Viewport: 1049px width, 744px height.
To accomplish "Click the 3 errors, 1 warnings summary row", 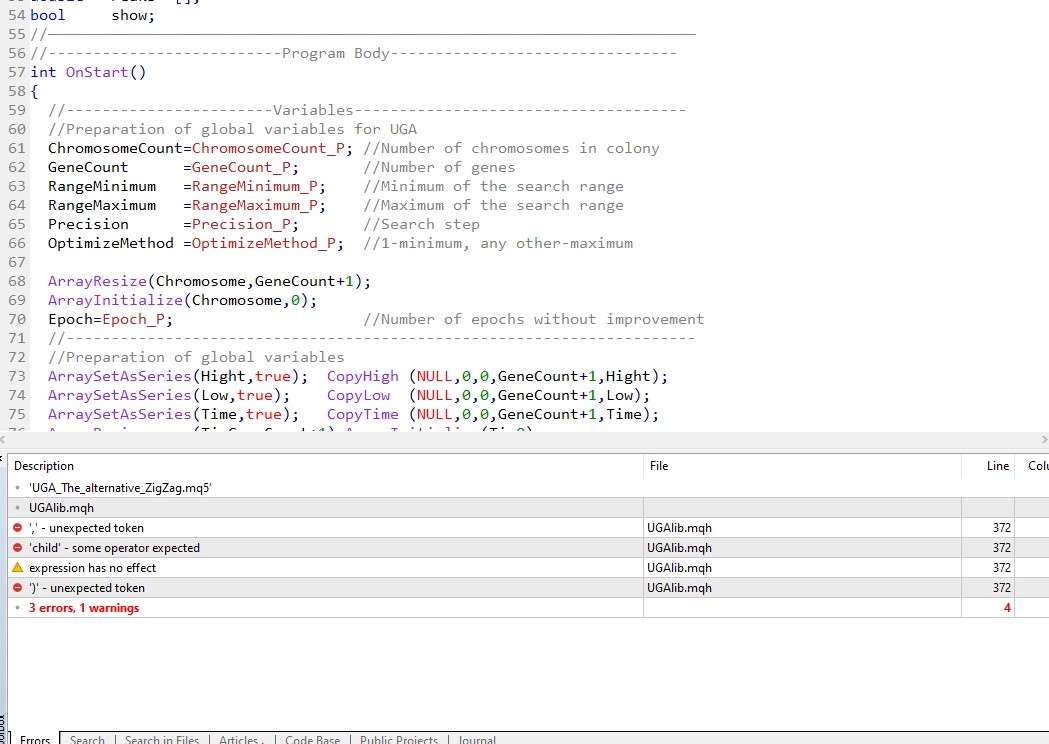I will (529, 608).
